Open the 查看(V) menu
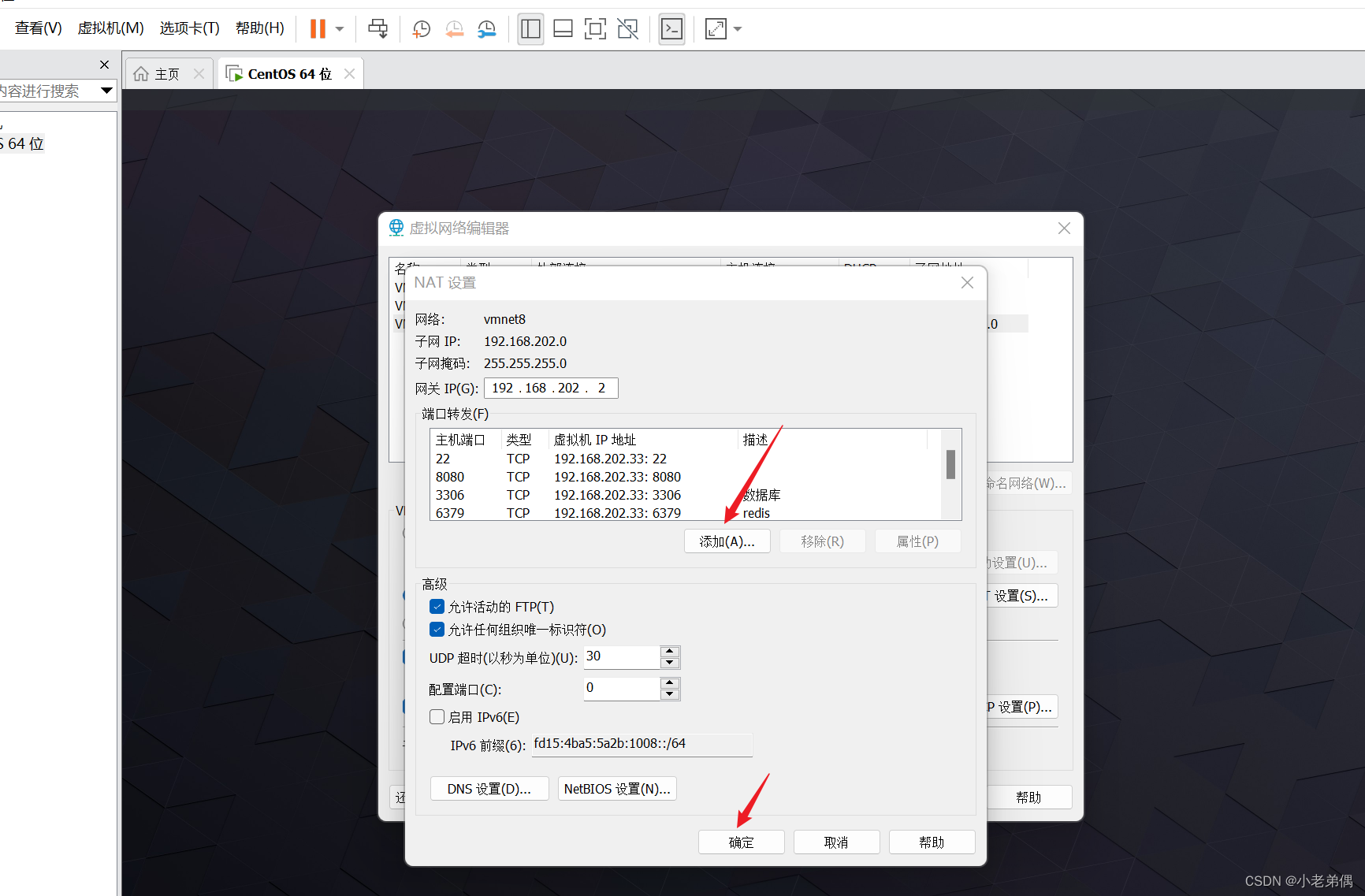 38,28
